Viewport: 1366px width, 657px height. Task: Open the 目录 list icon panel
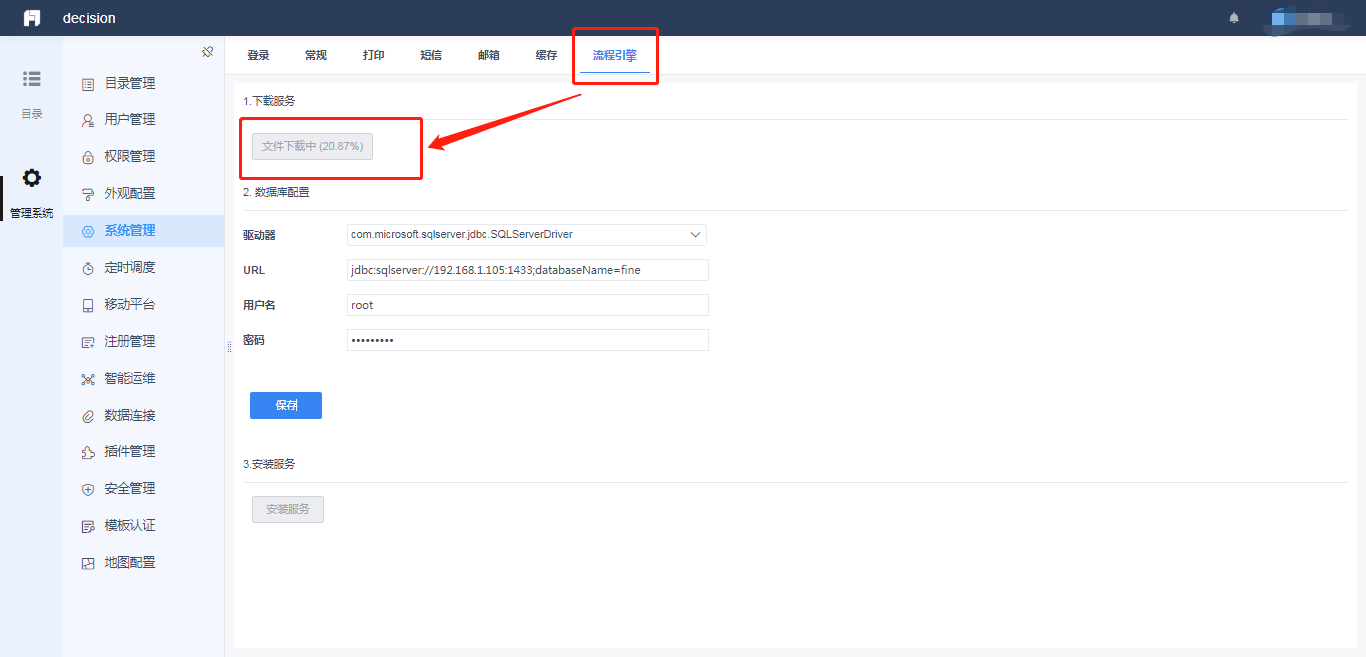click(x=32, y=79)
